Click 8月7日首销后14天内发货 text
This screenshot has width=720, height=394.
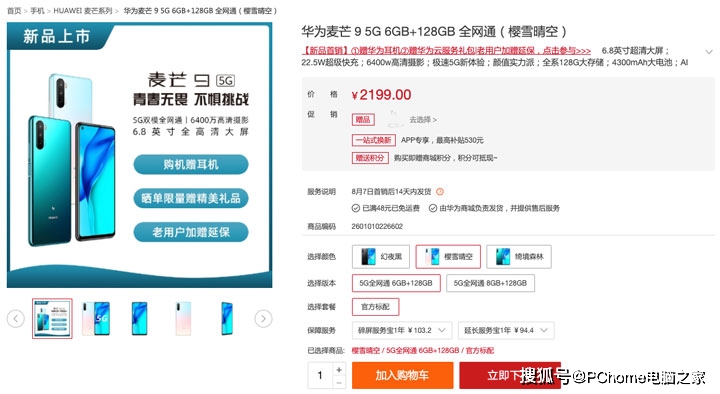(x=391, y=192)
